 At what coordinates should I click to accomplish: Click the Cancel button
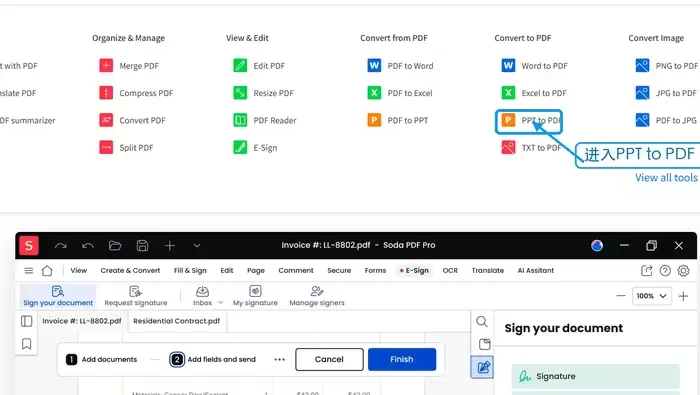coord(329,359)
